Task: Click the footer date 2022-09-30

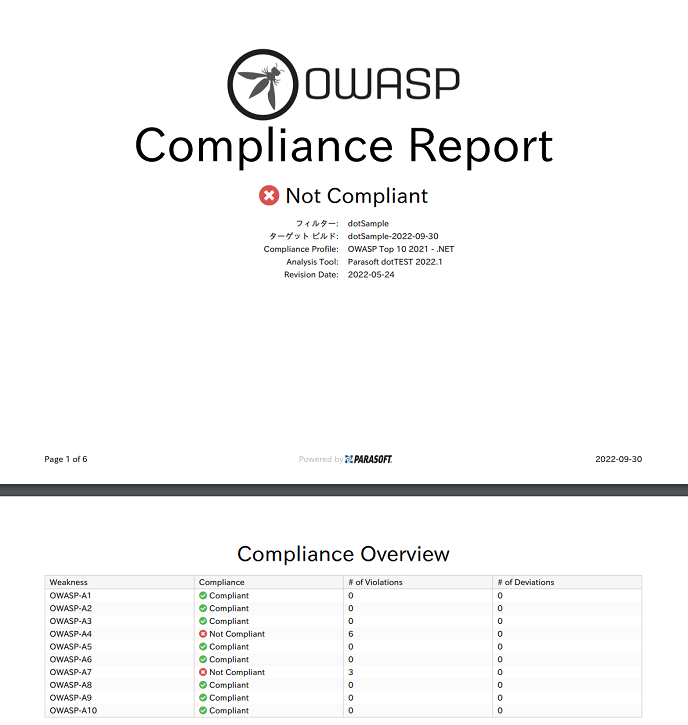Action: point(619,459)
